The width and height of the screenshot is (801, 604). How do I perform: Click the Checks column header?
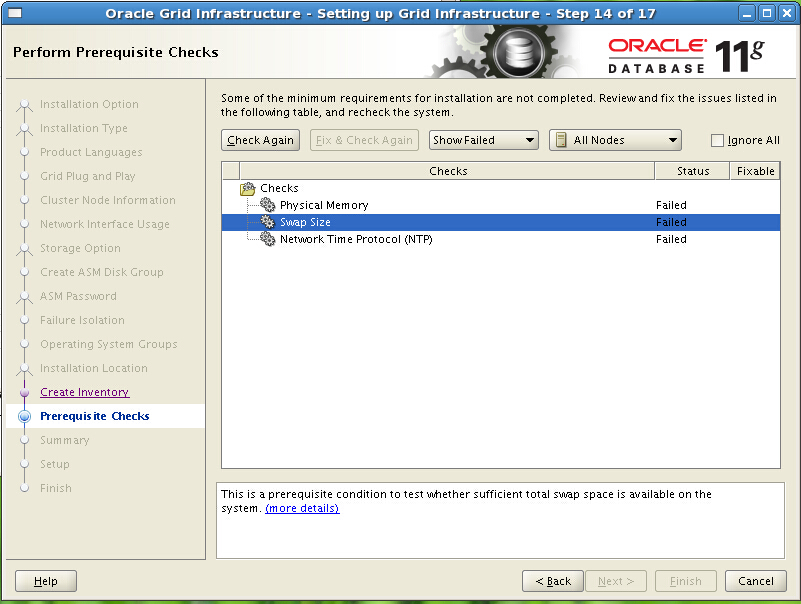pos(447,171)
